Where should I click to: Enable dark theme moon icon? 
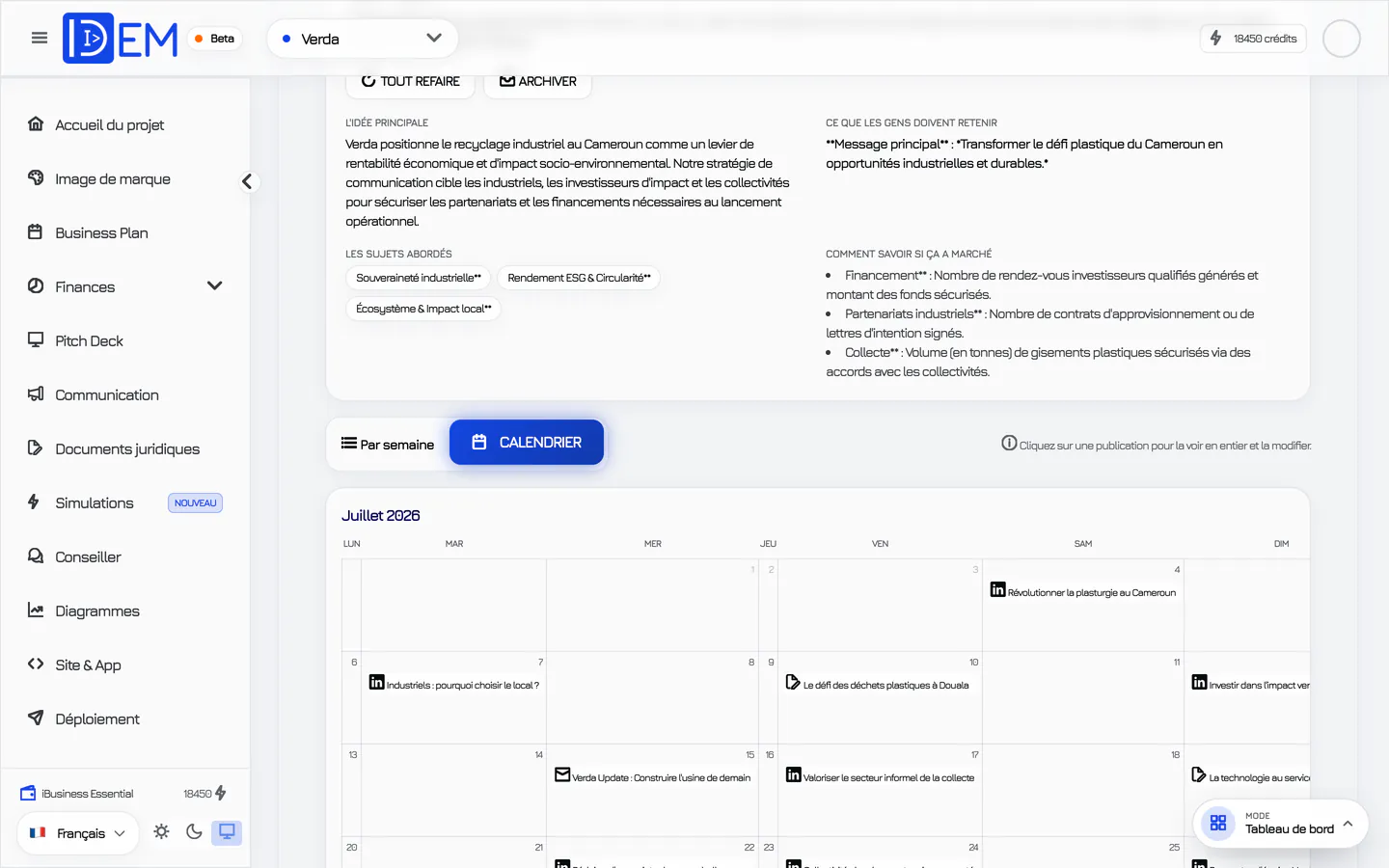coord(194,831)
